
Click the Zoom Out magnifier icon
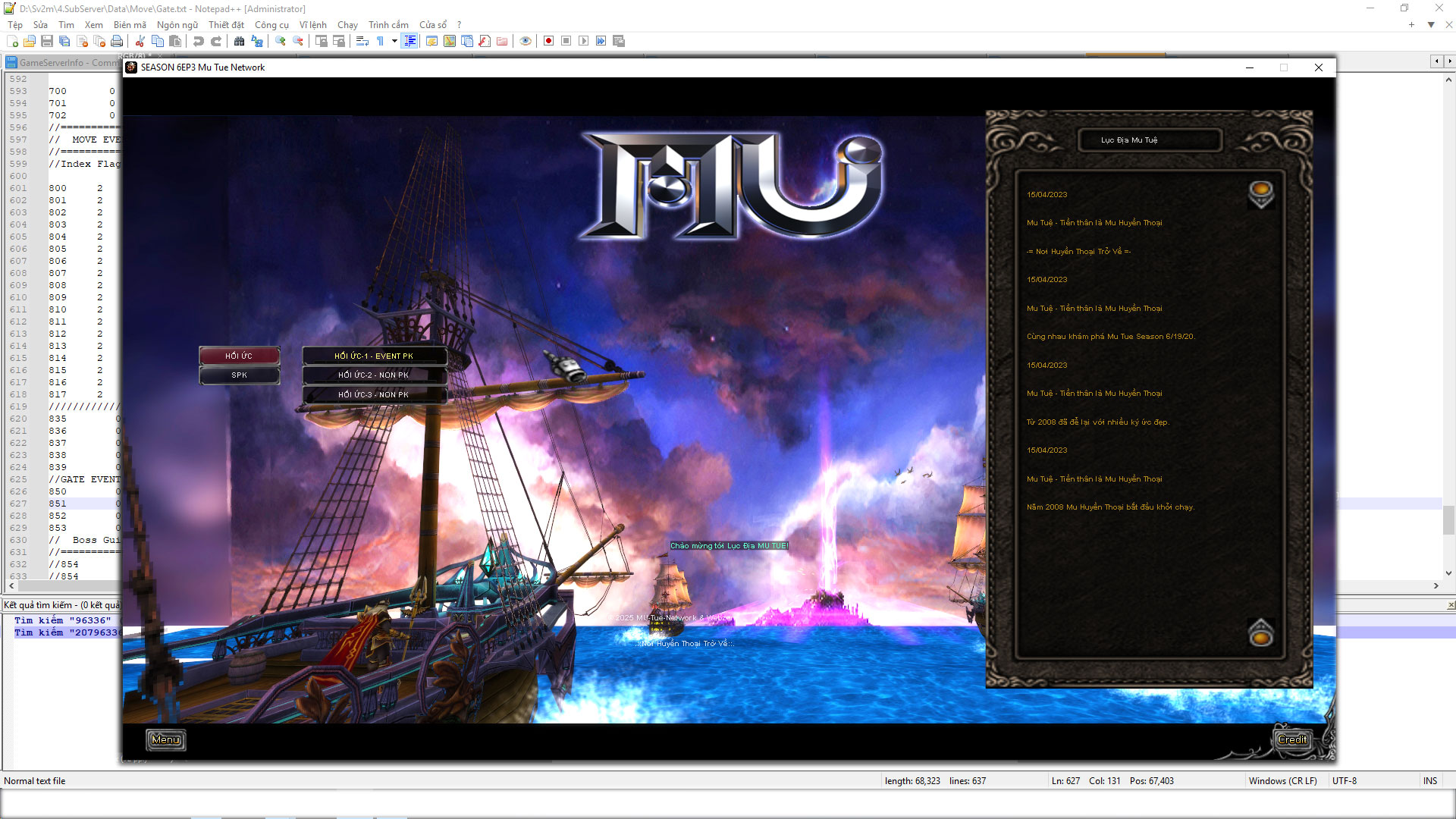(298, 41)
